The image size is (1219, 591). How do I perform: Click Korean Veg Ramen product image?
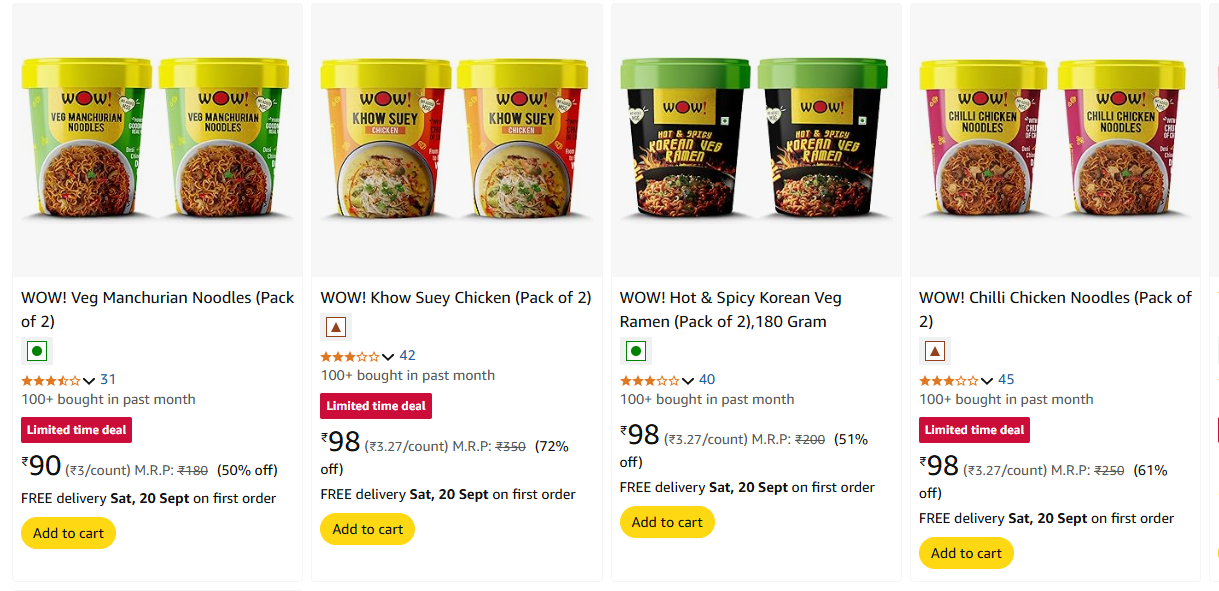pos(756,140)
